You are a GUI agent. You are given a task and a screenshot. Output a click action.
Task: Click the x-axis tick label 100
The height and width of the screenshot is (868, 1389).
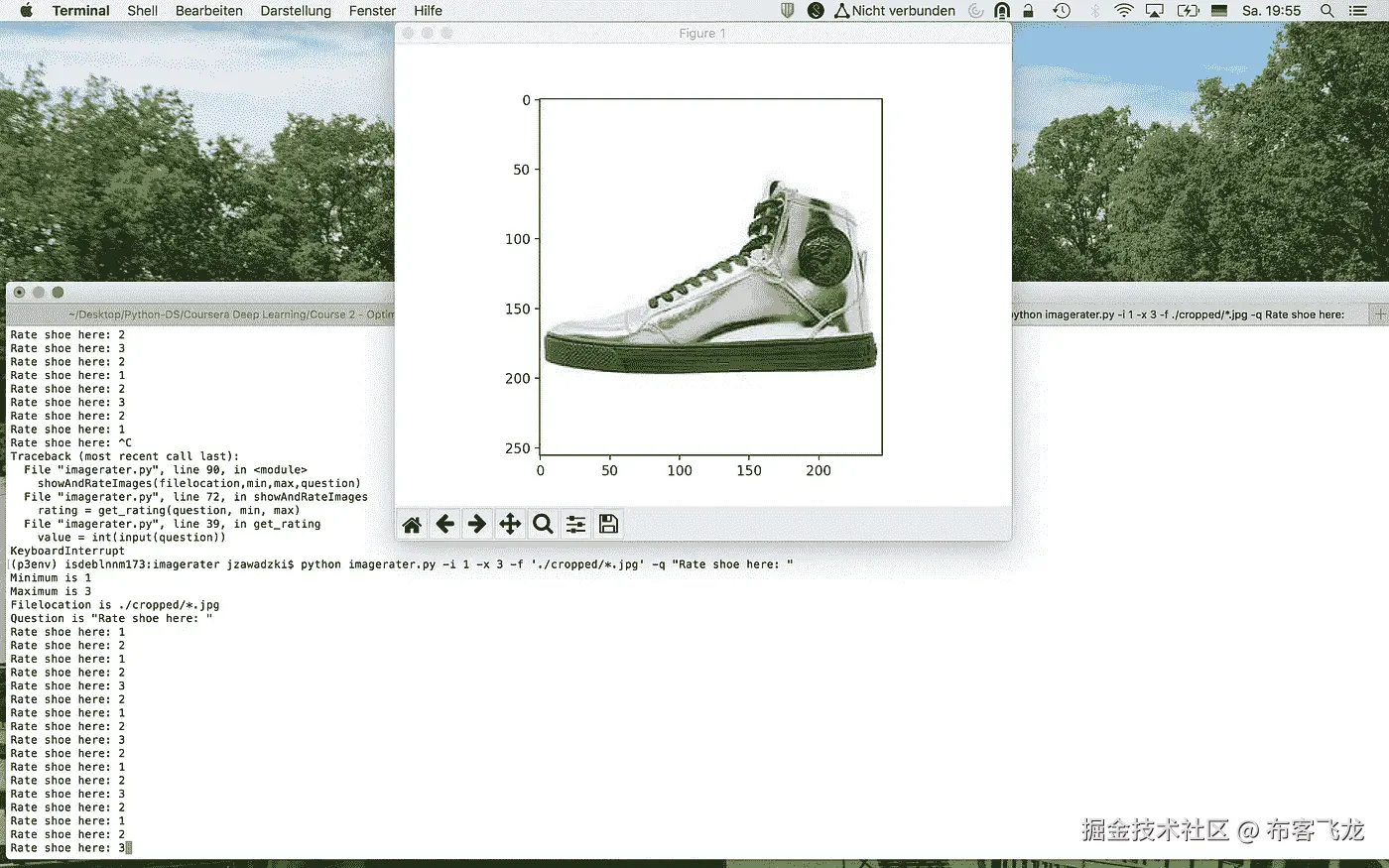click(680, 470)
